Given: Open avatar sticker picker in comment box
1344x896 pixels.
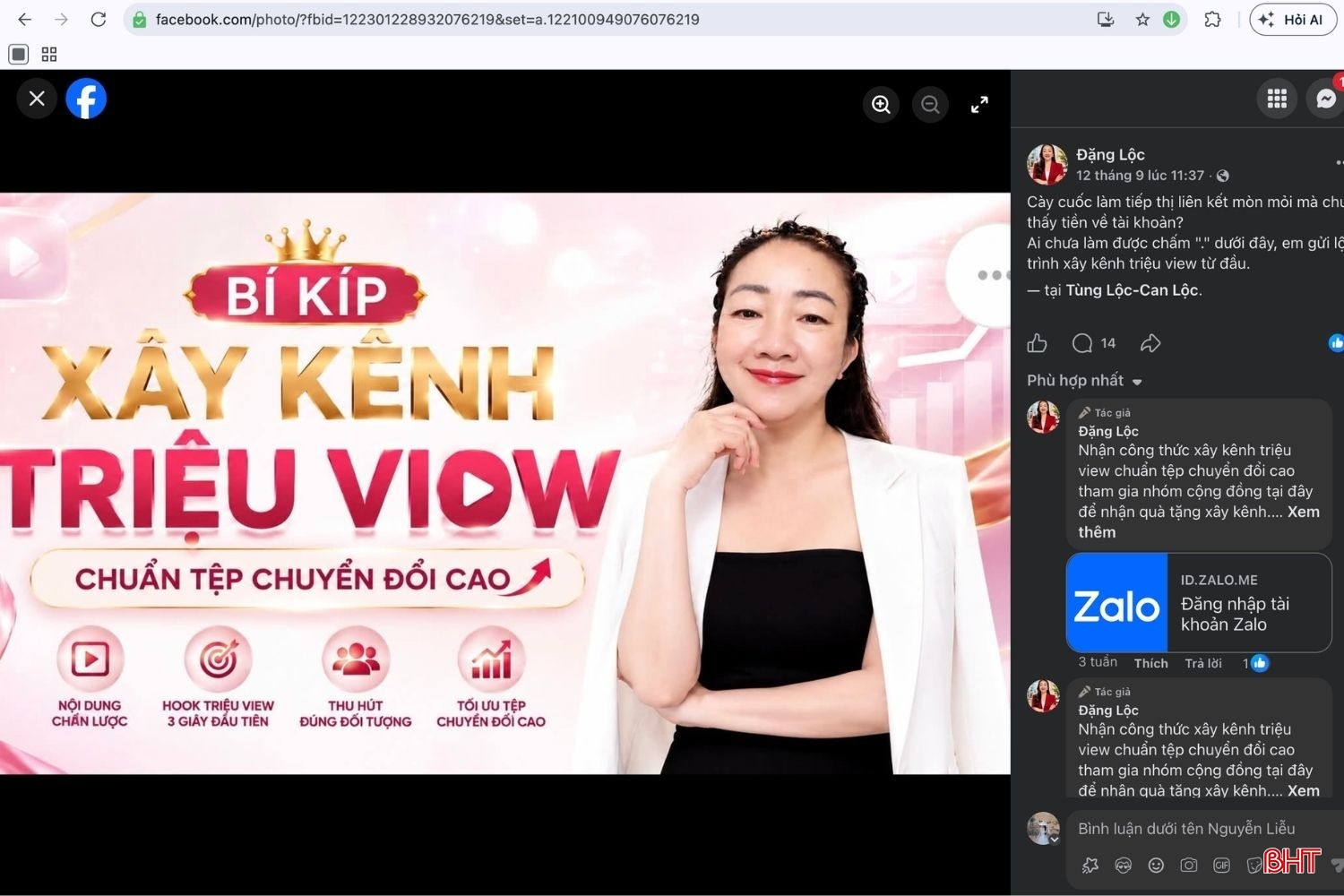Looking at the screenshot, I should pyautogui.click(x=1123, y=865).
